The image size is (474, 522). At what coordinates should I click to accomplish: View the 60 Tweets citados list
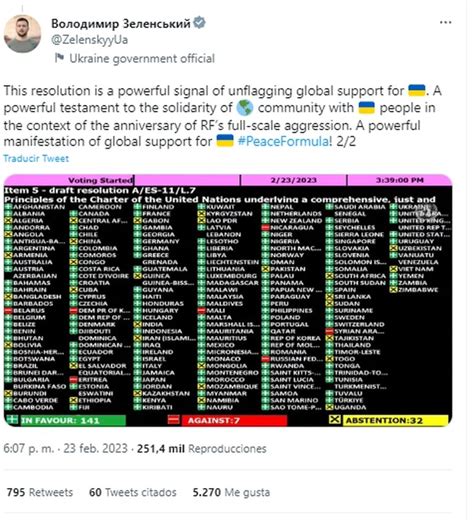(133, 492)
